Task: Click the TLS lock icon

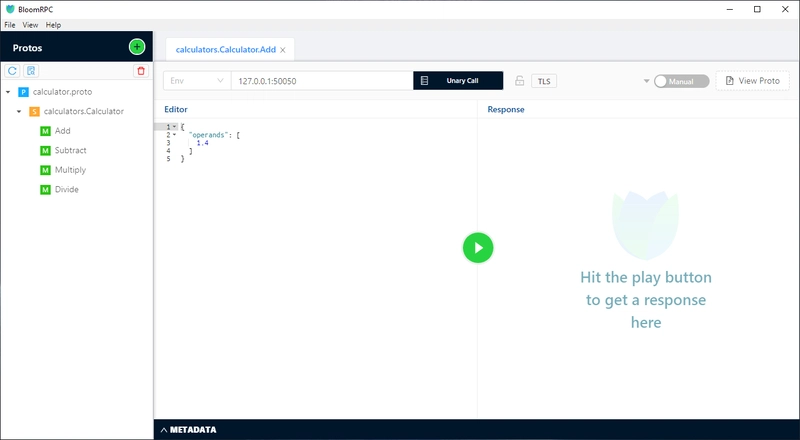Action: point(519,81)
